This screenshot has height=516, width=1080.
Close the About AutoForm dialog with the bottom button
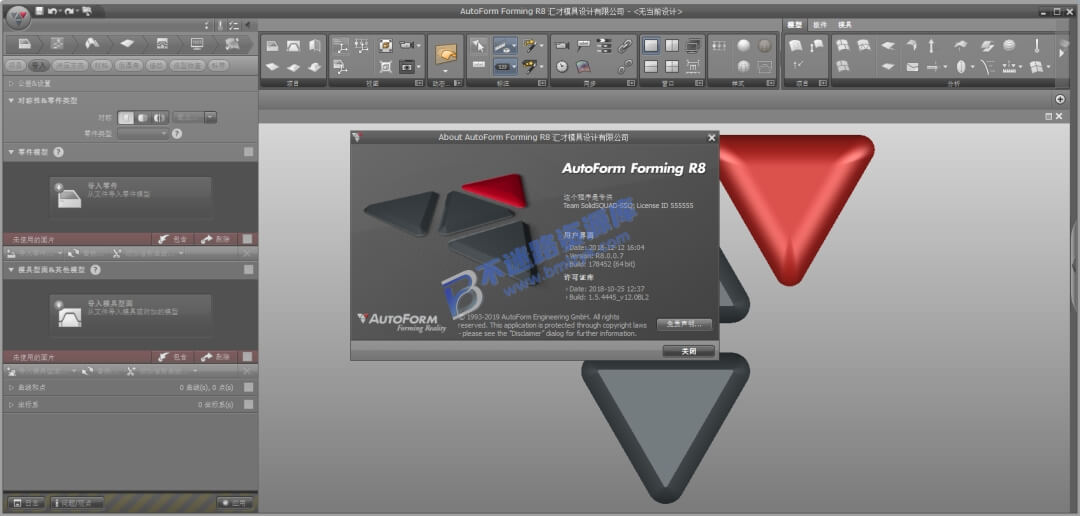coord(688,351)
